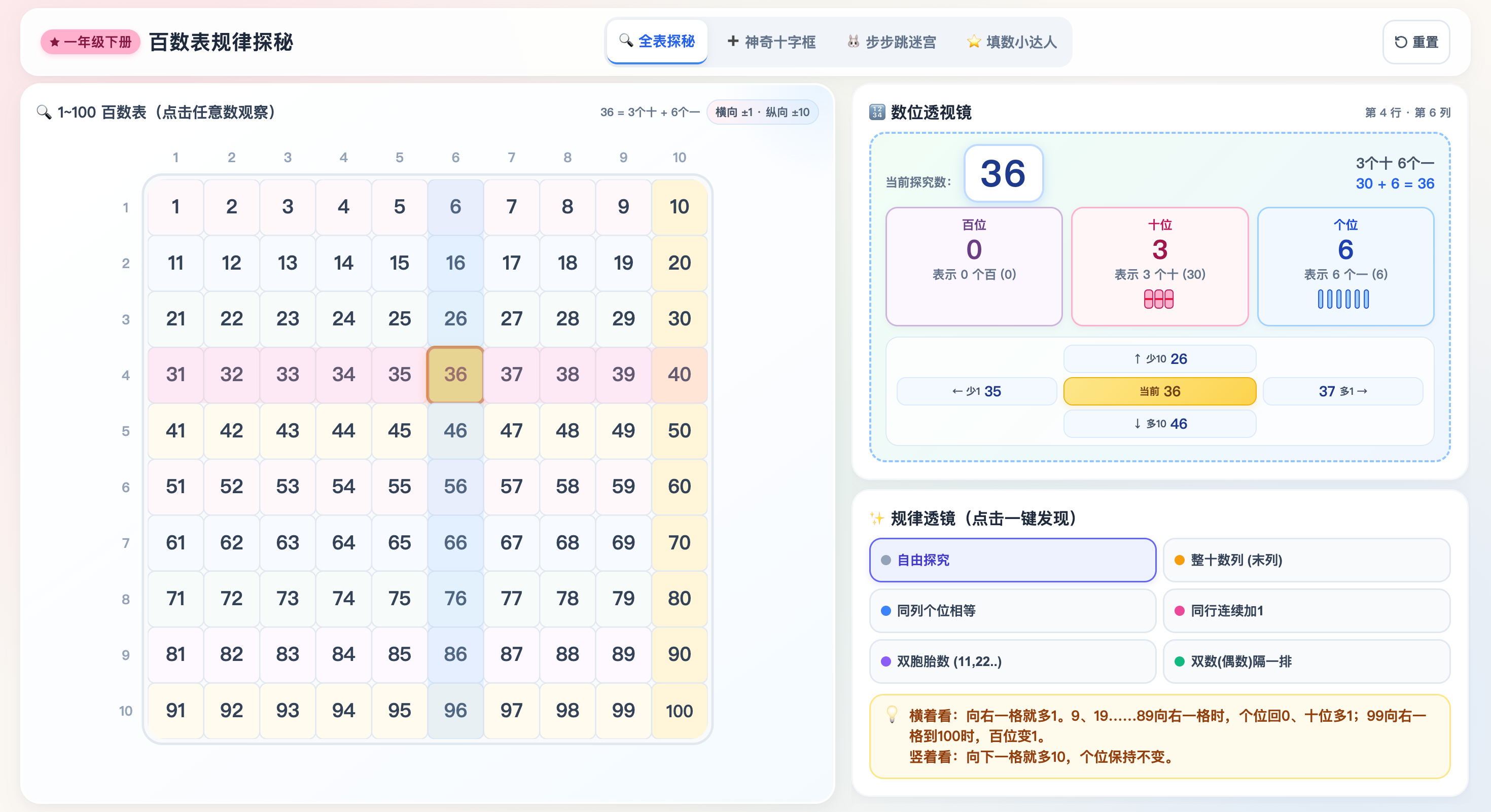Click the ten-rods icon under 十位

tap(1159, 299)
